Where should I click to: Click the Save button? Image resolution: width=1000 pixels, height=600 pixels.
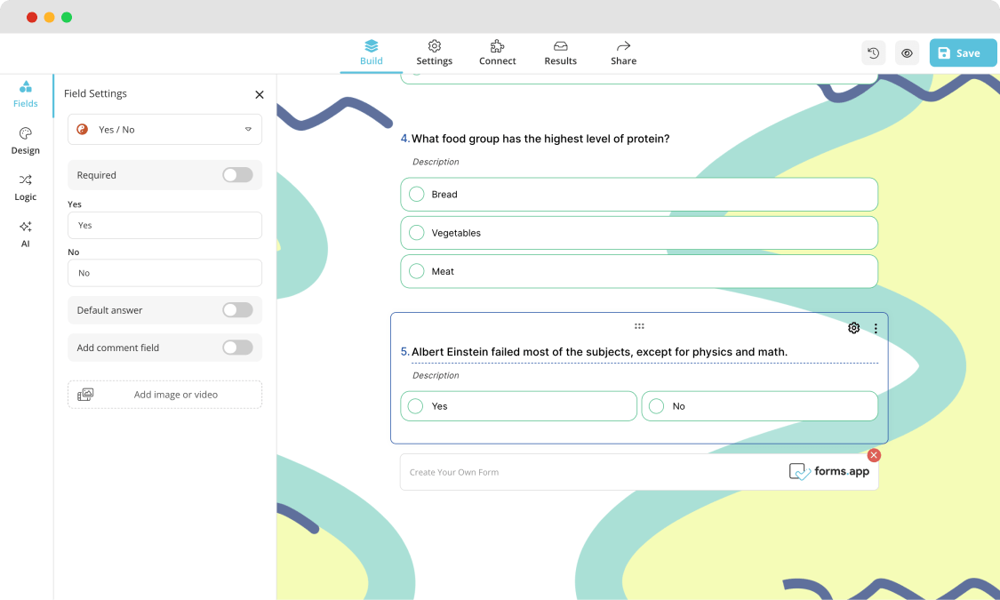coord(962,53)
